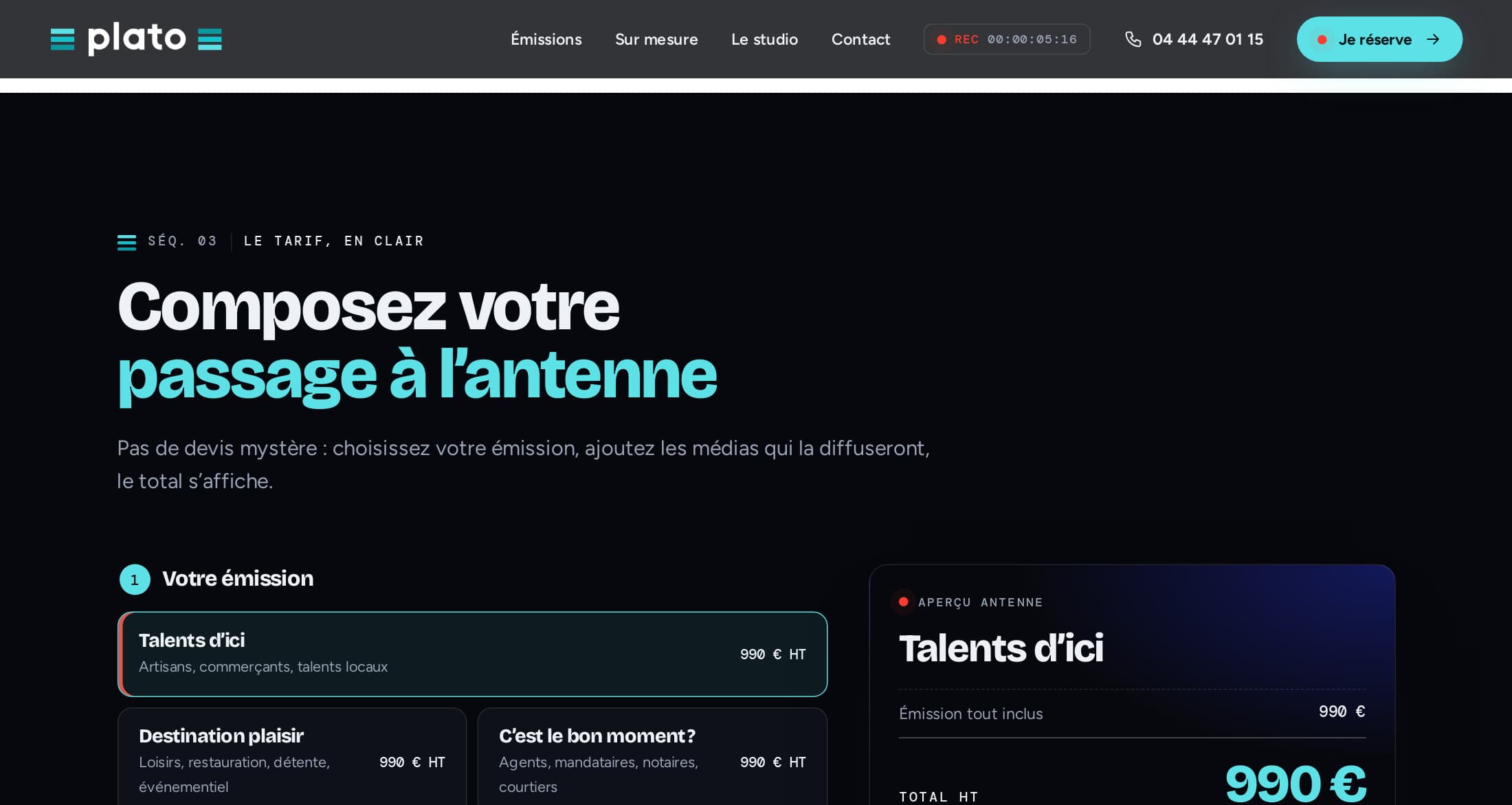Click the 'Pas de devis mystère' paragraph
This screenshot has height=805, width=1512.
(x=523, y=464)
